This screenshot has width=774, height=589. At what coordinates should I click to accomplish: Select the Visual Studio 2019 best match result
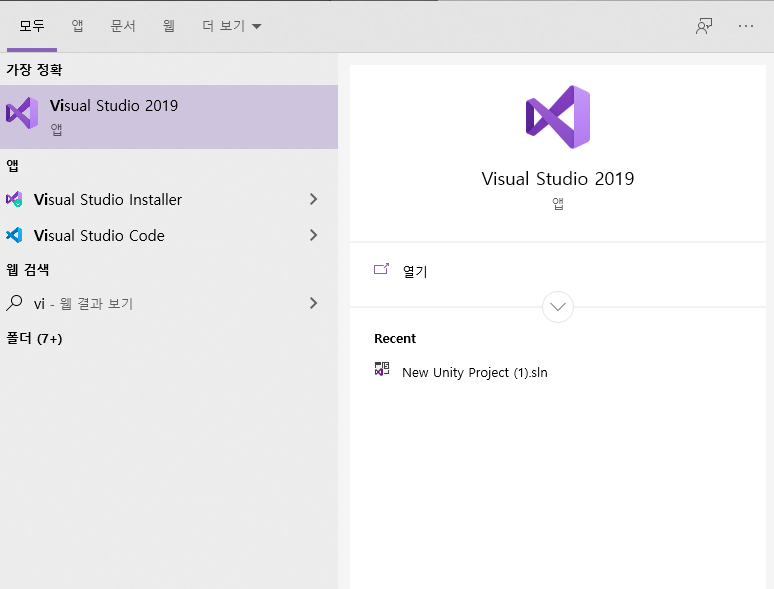[x=169, y=117]
